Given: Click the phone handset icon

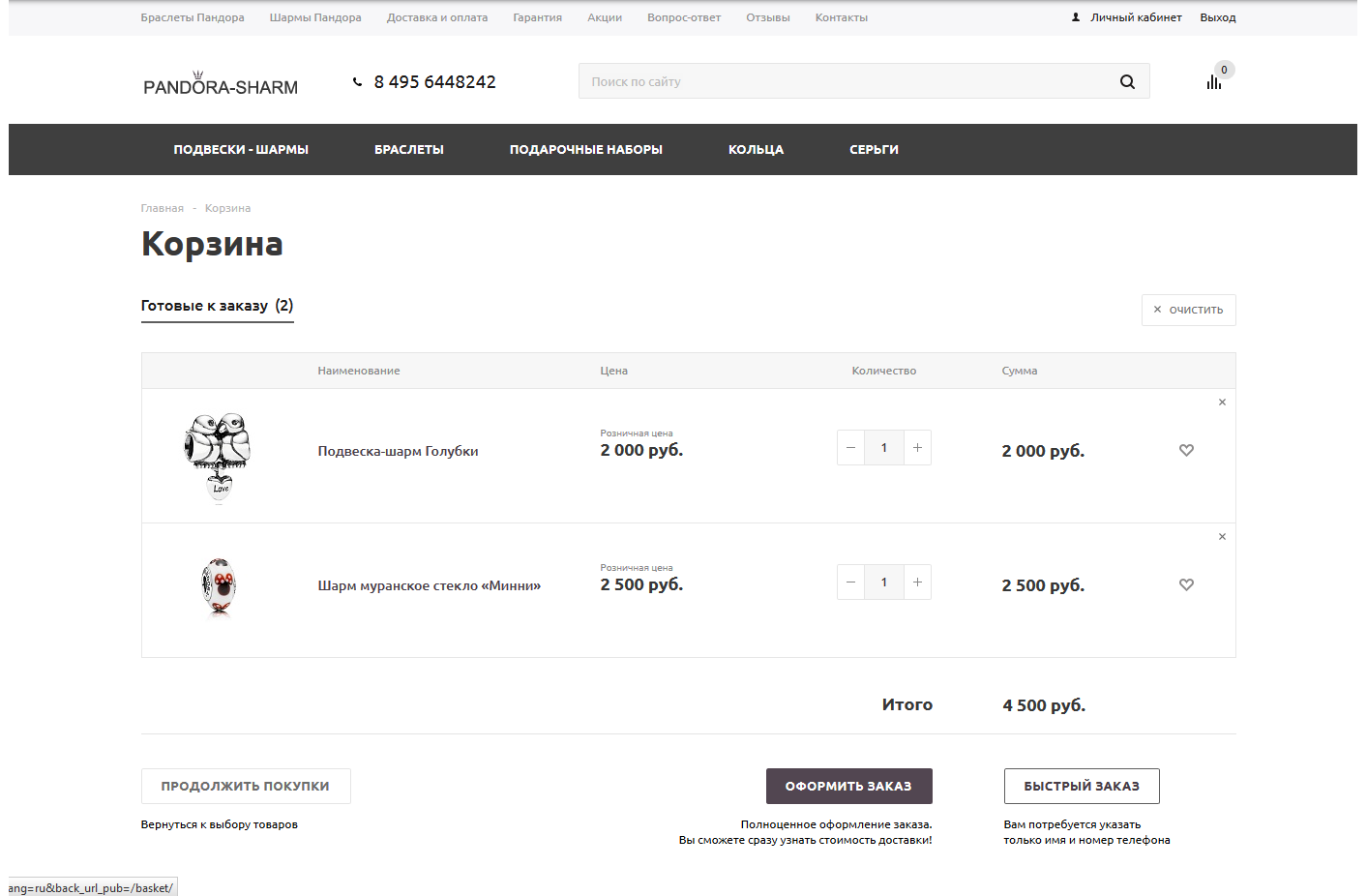Looking at the screenshot, I should [x=357, y=82].
